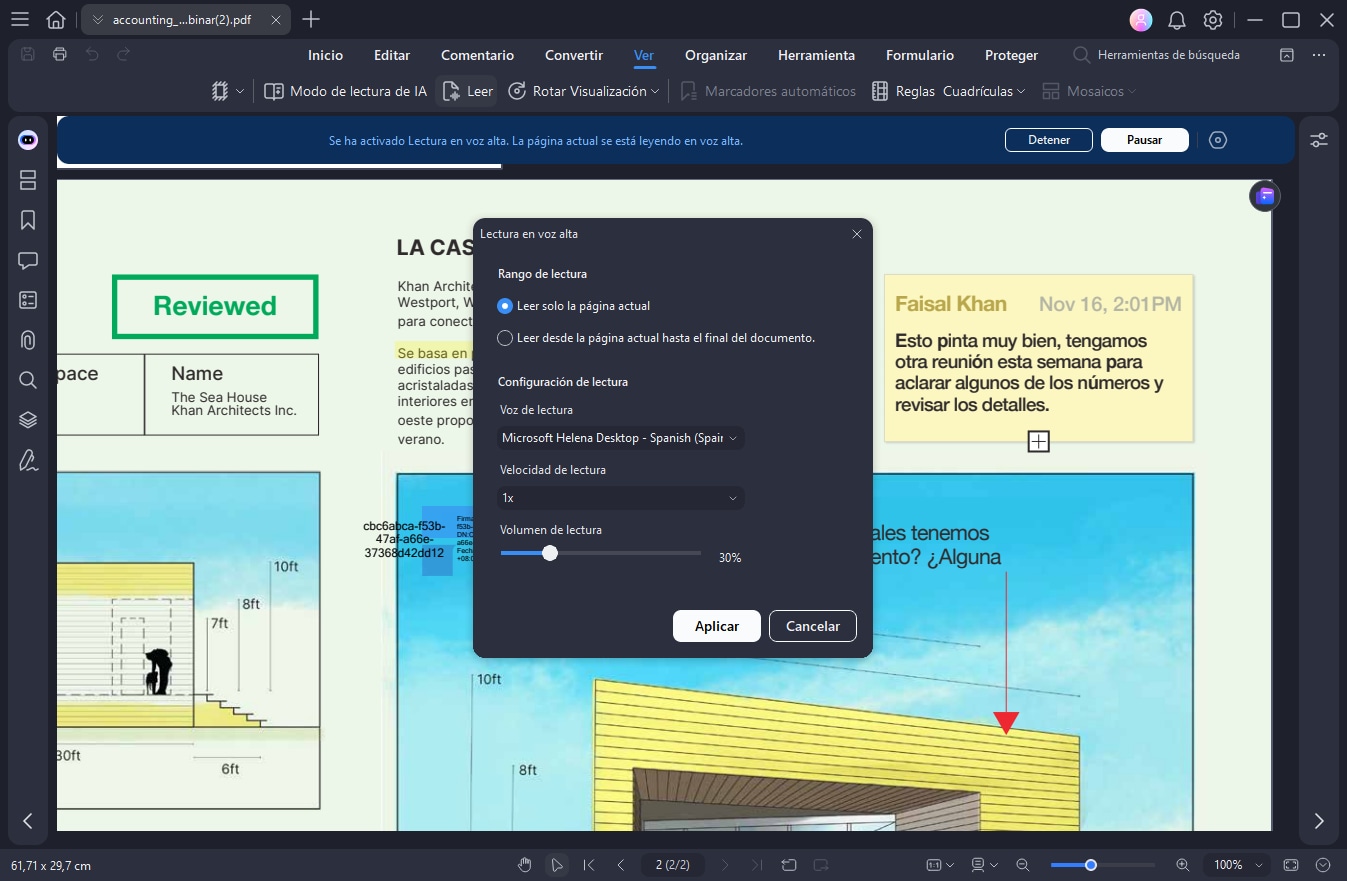The image size is (1347, 881).
Task: Toggle Reglas rulers display
Action: (903, 91)
